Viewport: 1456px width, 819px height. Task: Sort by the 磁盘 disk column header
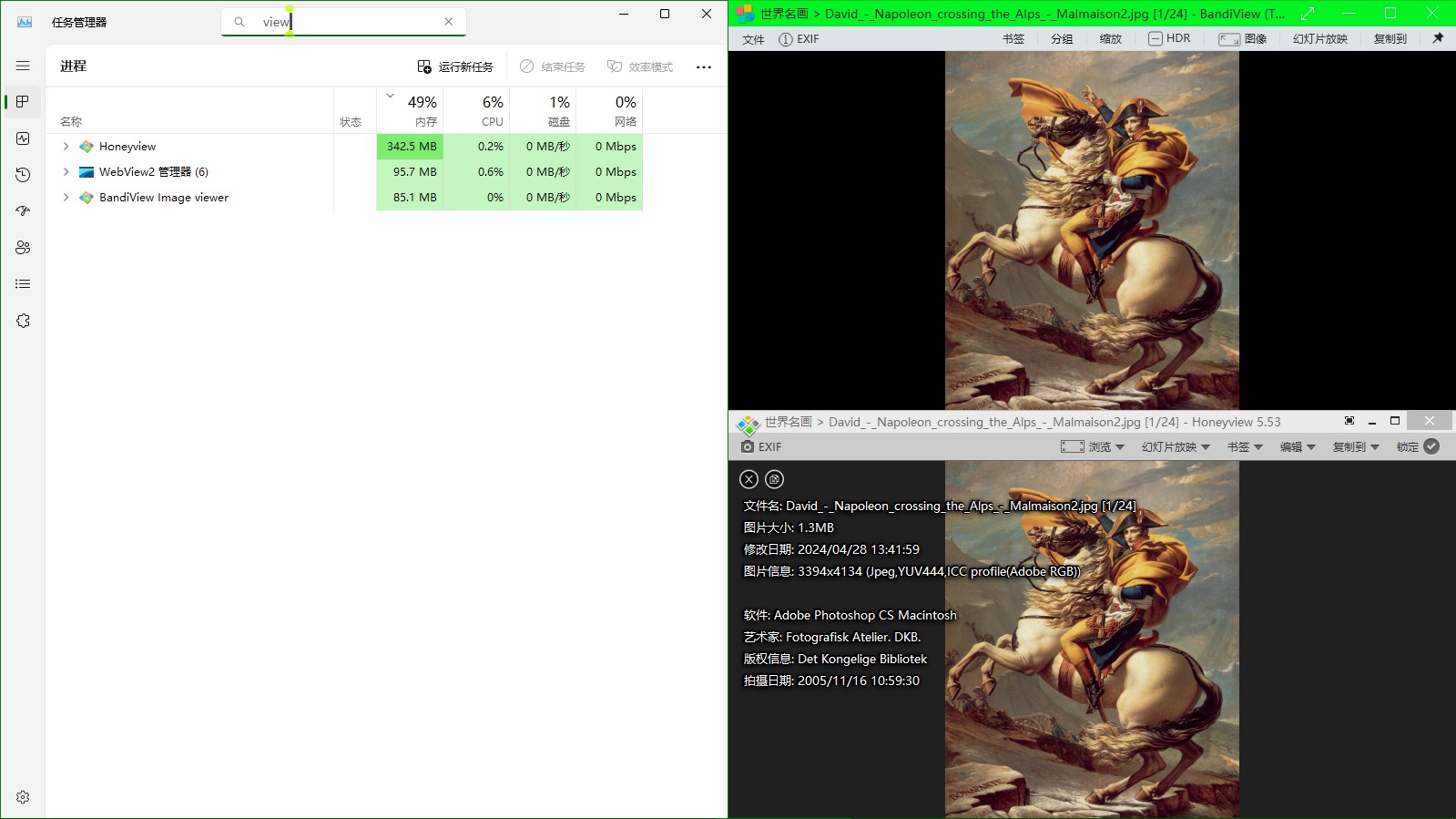tap(543, 110)
